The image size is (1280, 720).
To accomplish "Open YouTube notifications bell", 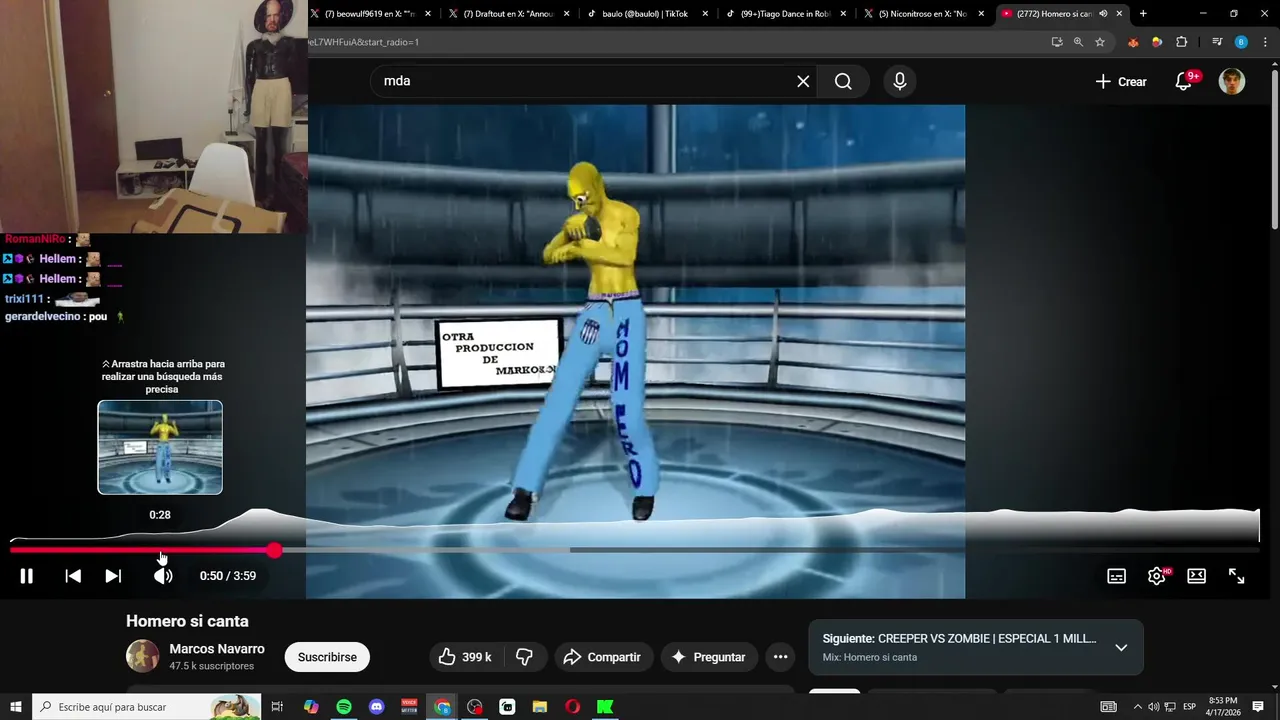I will pyautogui.click(x=1184, y=82).
